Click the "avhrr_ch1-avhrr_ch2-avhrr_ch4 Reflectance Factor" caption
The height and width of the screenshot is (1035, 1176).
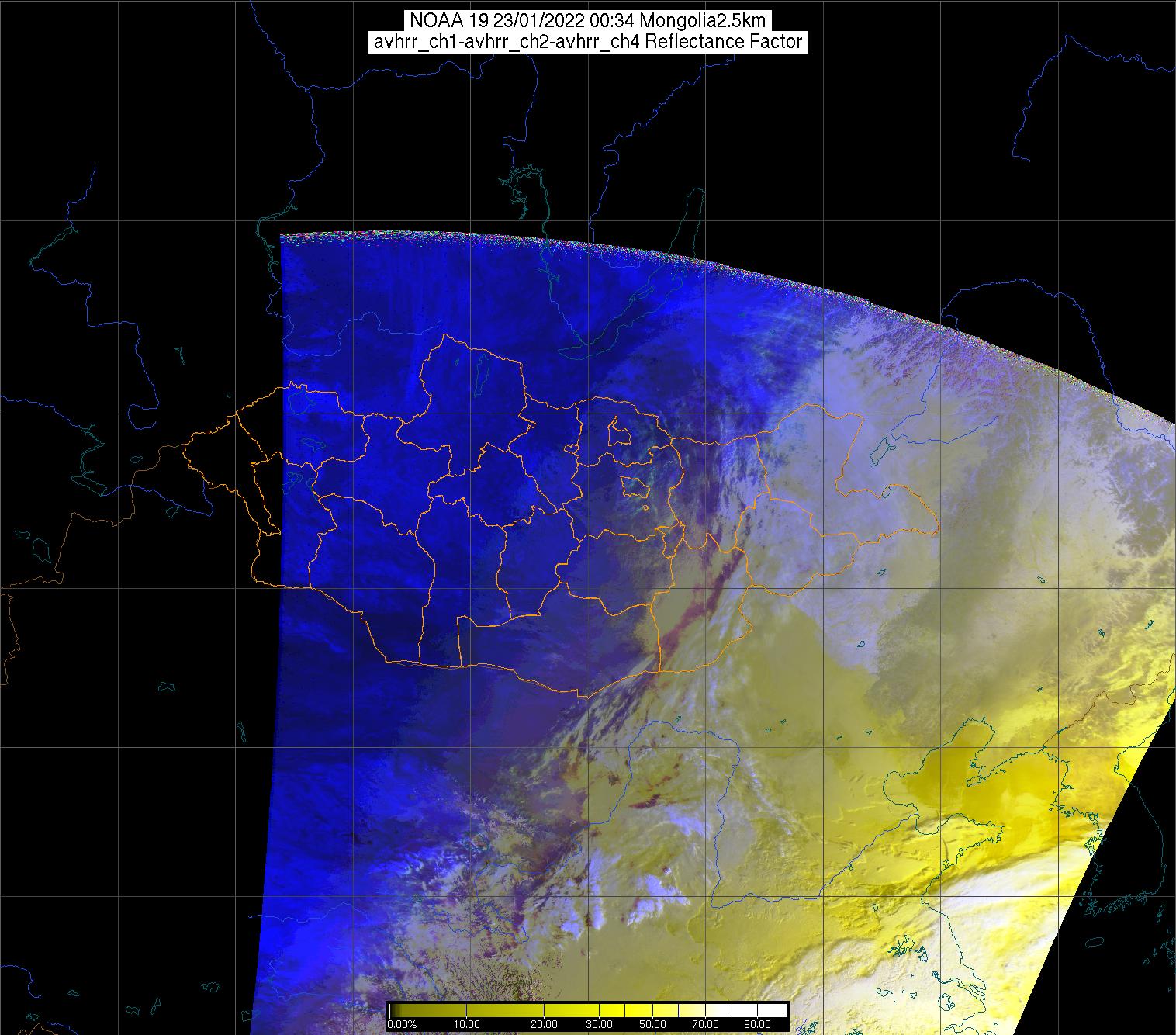click(x=588, y=42)
